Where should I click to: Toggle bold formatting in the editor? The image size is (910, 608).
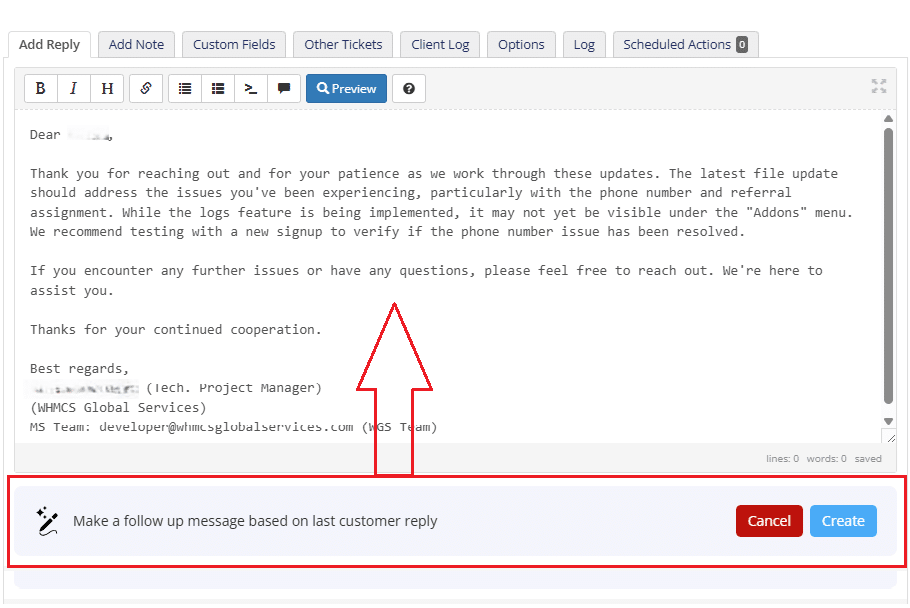41,88
